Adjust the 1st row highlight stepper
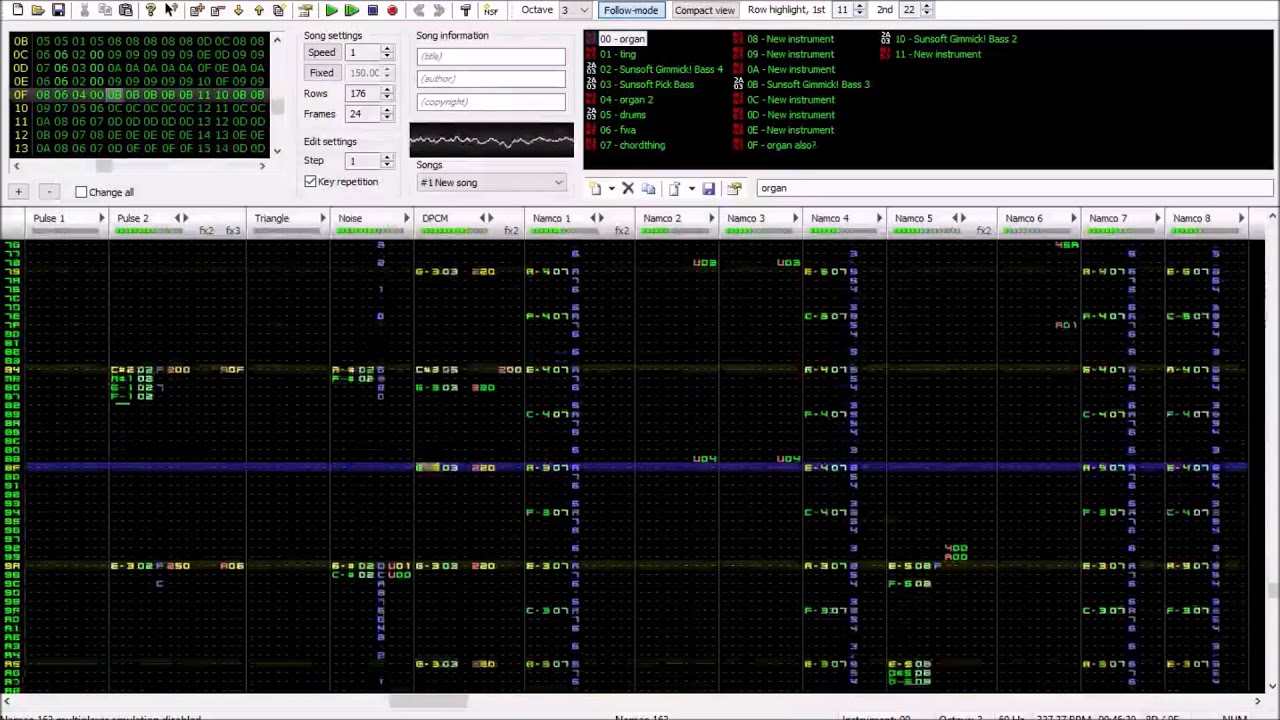 859,10
